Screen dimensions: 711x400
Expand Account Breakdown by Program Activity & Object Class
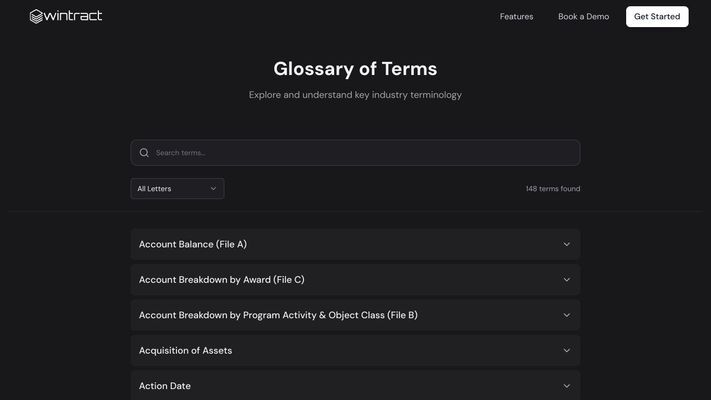(356, 315)
